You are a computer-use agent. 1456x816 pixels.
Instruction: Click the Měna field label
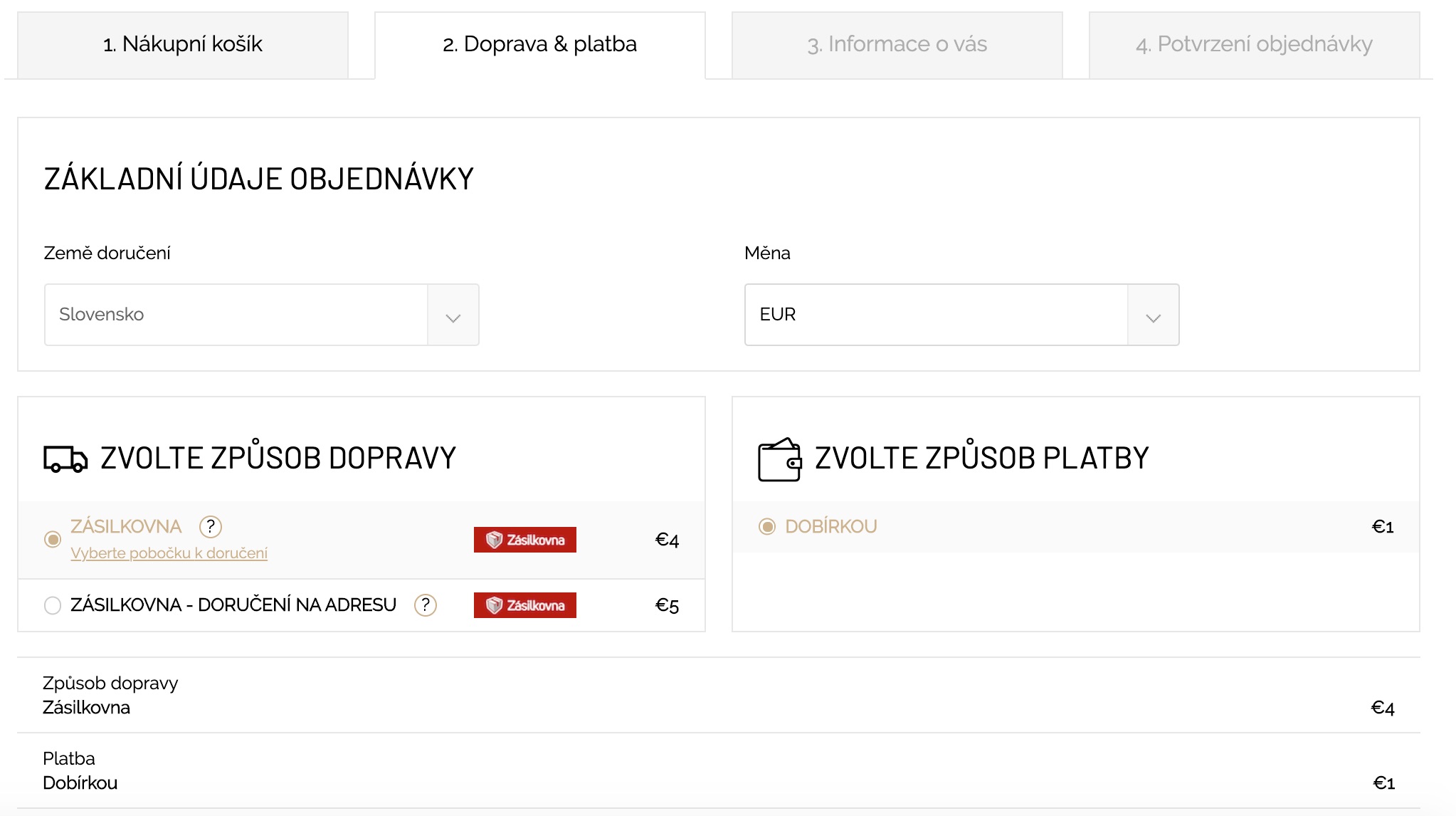point(767,253)
